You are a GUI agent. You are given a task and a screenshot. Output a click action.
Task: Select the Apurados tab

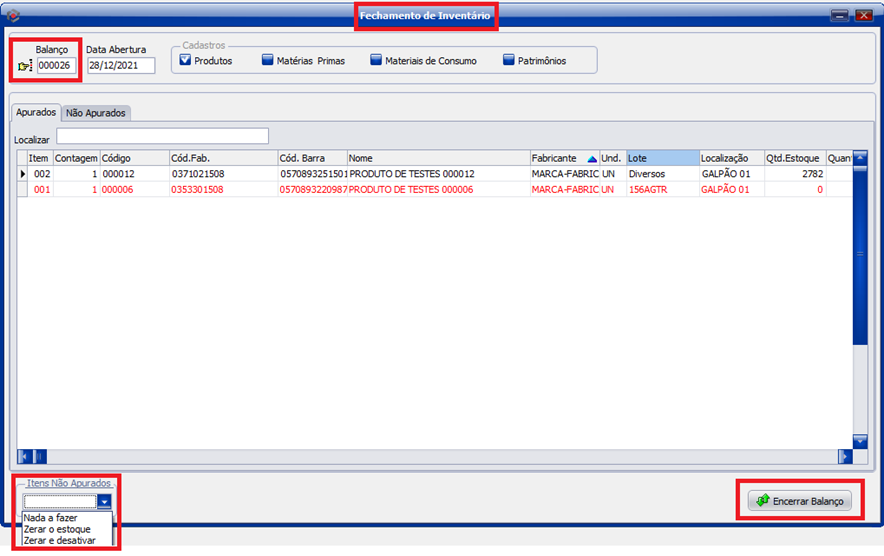click(36, 113)
